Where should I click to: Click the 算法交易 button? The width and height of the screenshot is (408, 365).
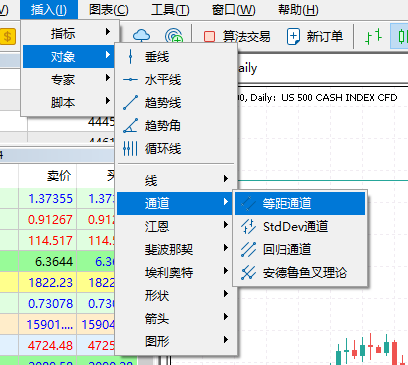pos(237,36)
